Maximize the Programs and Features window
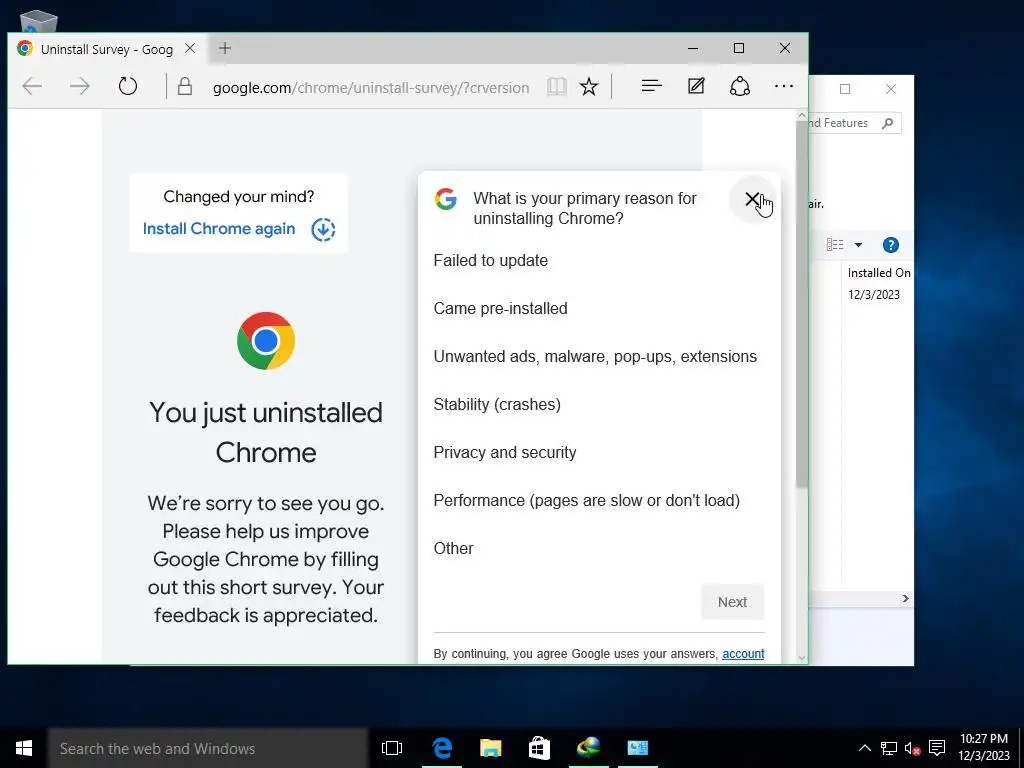Image resolution: width=1024 pixels, height=768 pixels. pos(845,89)
